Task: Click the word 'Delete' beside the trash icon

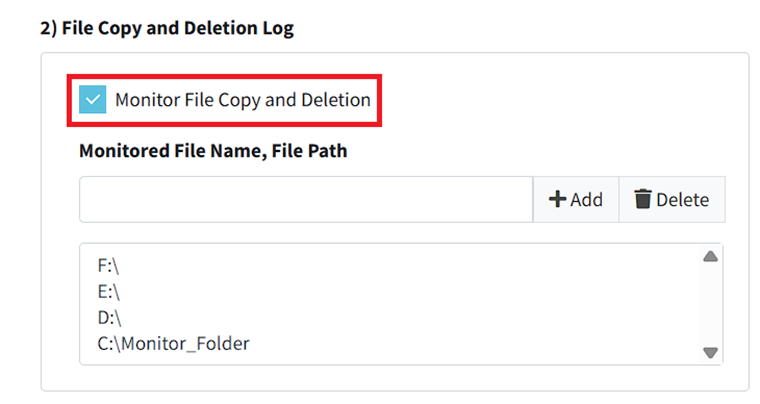Action: pyautogui.click(x=682, y=200)
